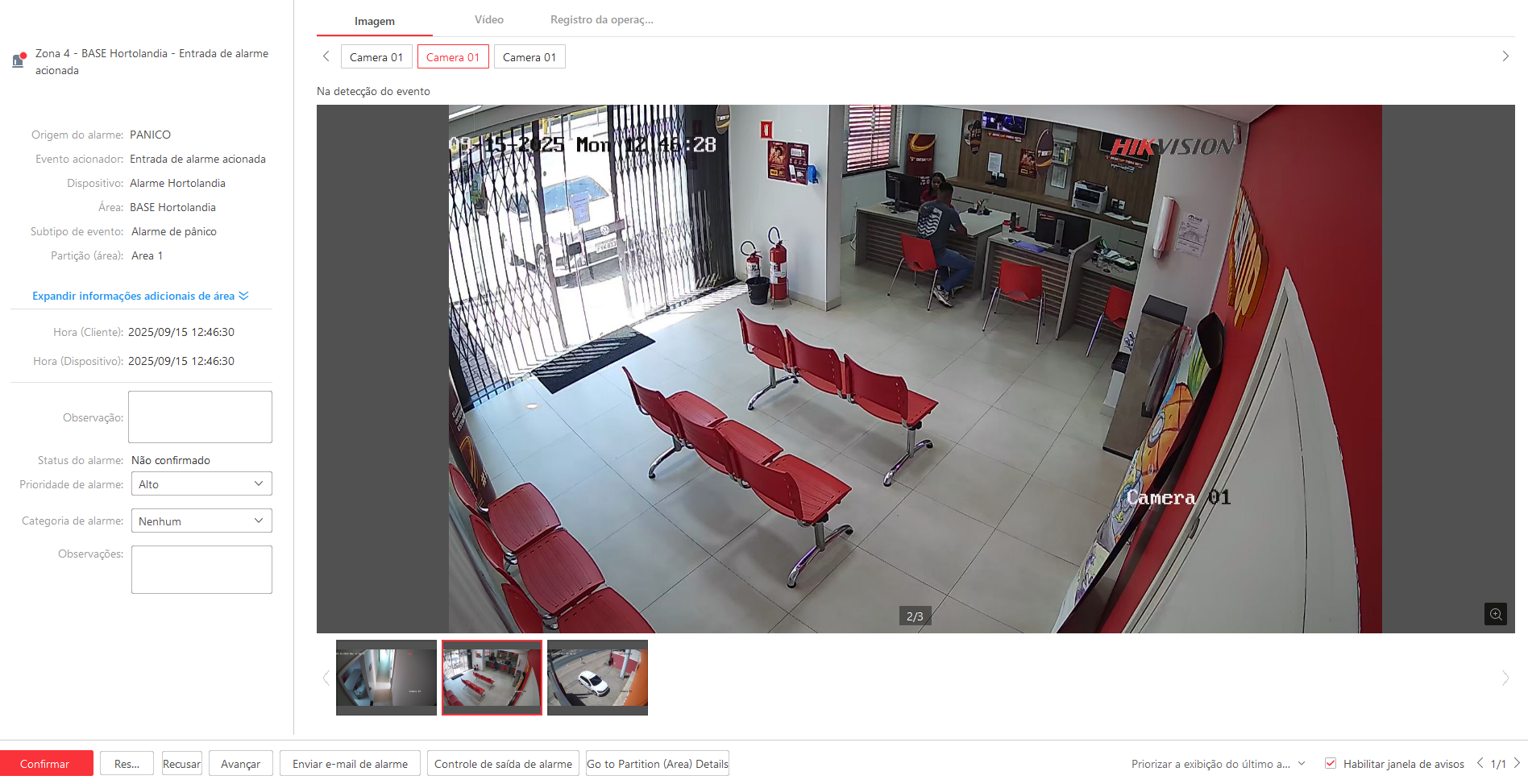The height and width of the screenshot is (784, 1528).
Task: Click the magnifier zoom icon on image
Action: (x=1495, y=614)
